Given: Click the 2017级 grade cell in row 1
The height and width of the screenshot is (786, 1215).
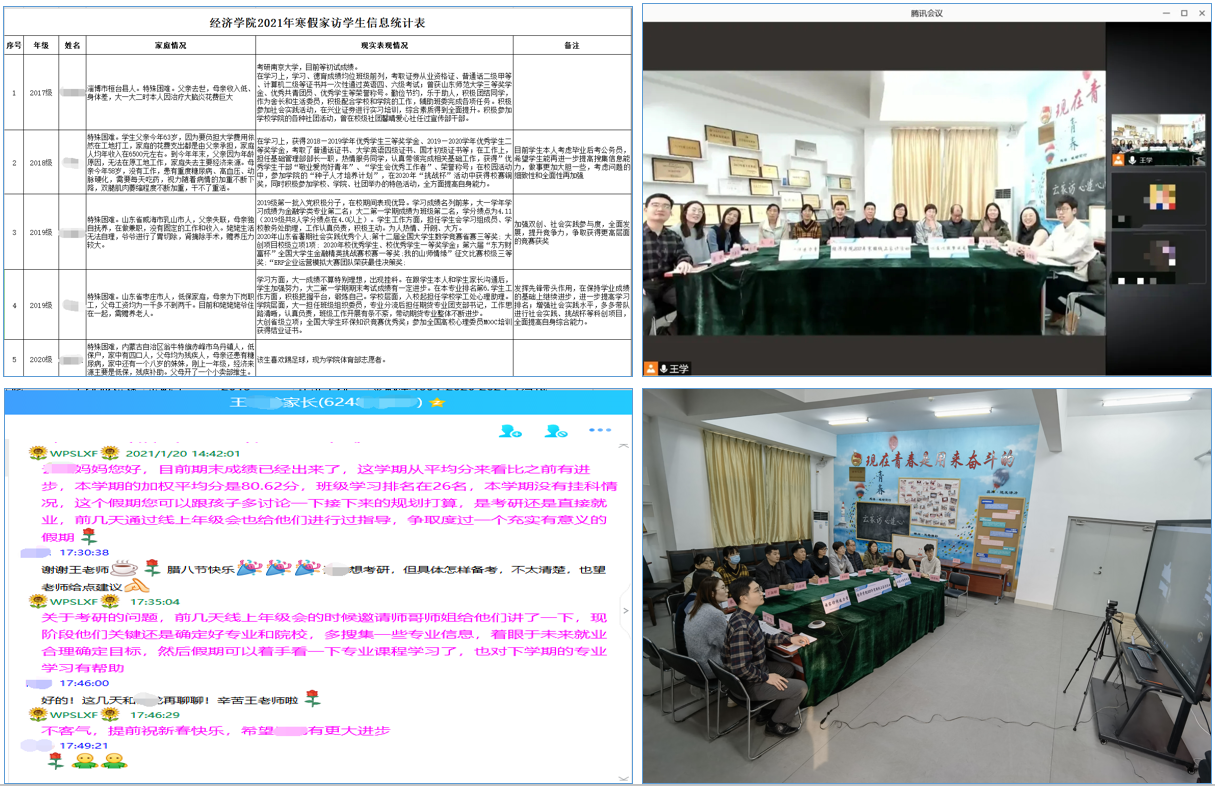Looking at the screenshot, I should click(x=40, y=93).
